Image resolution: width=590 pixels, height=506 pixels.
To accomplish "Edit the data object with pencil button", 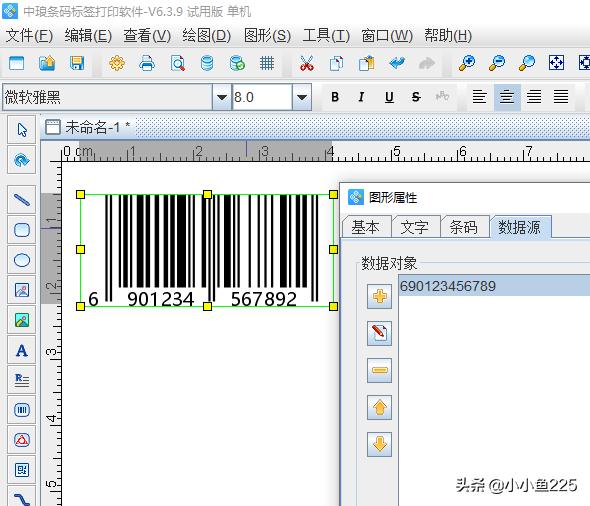I will click(379, 333).
